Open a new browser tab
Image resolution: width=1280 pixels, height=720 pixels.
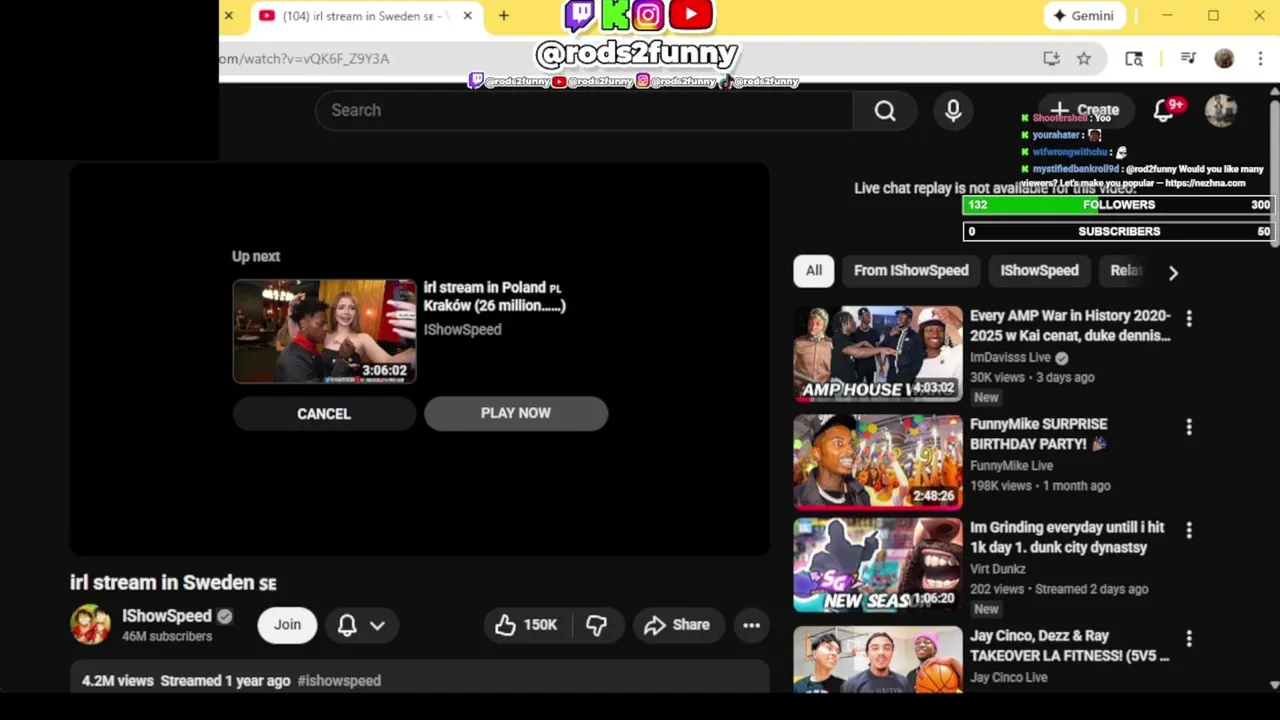tap(503, 16)
